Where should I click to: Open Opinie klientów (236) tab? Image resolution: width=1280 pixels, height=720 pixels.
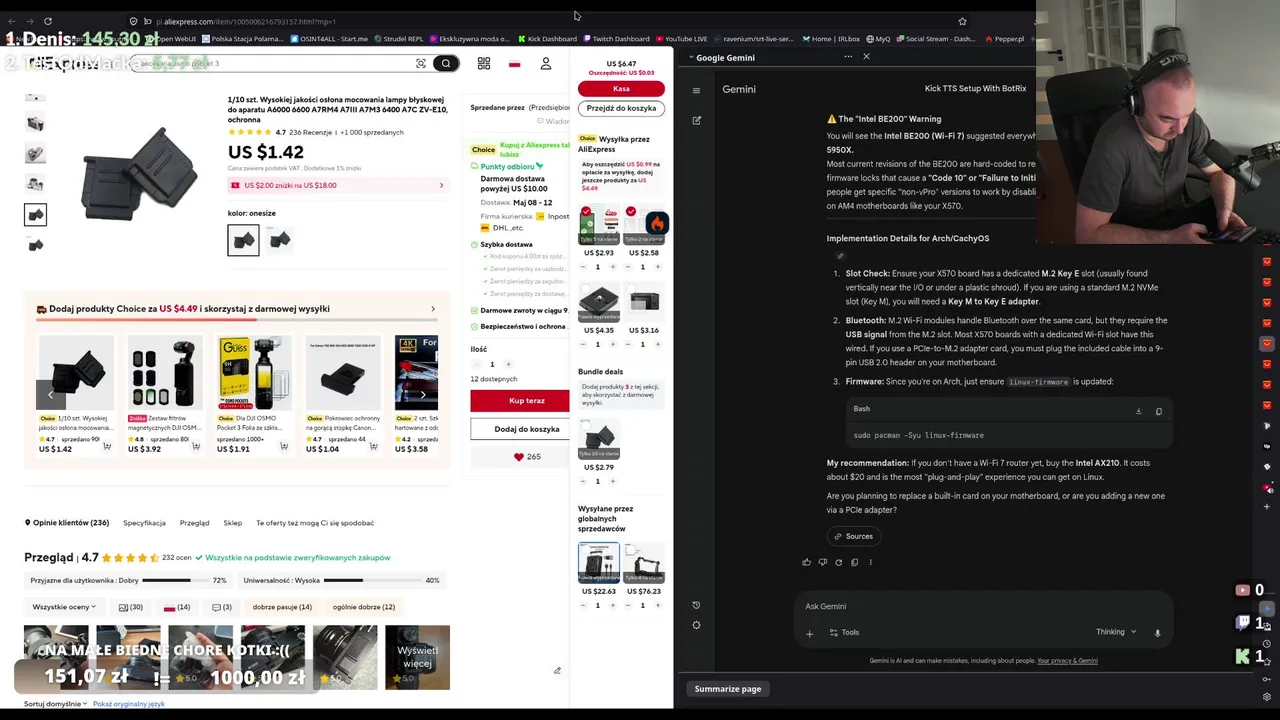(x=67, y=523)
